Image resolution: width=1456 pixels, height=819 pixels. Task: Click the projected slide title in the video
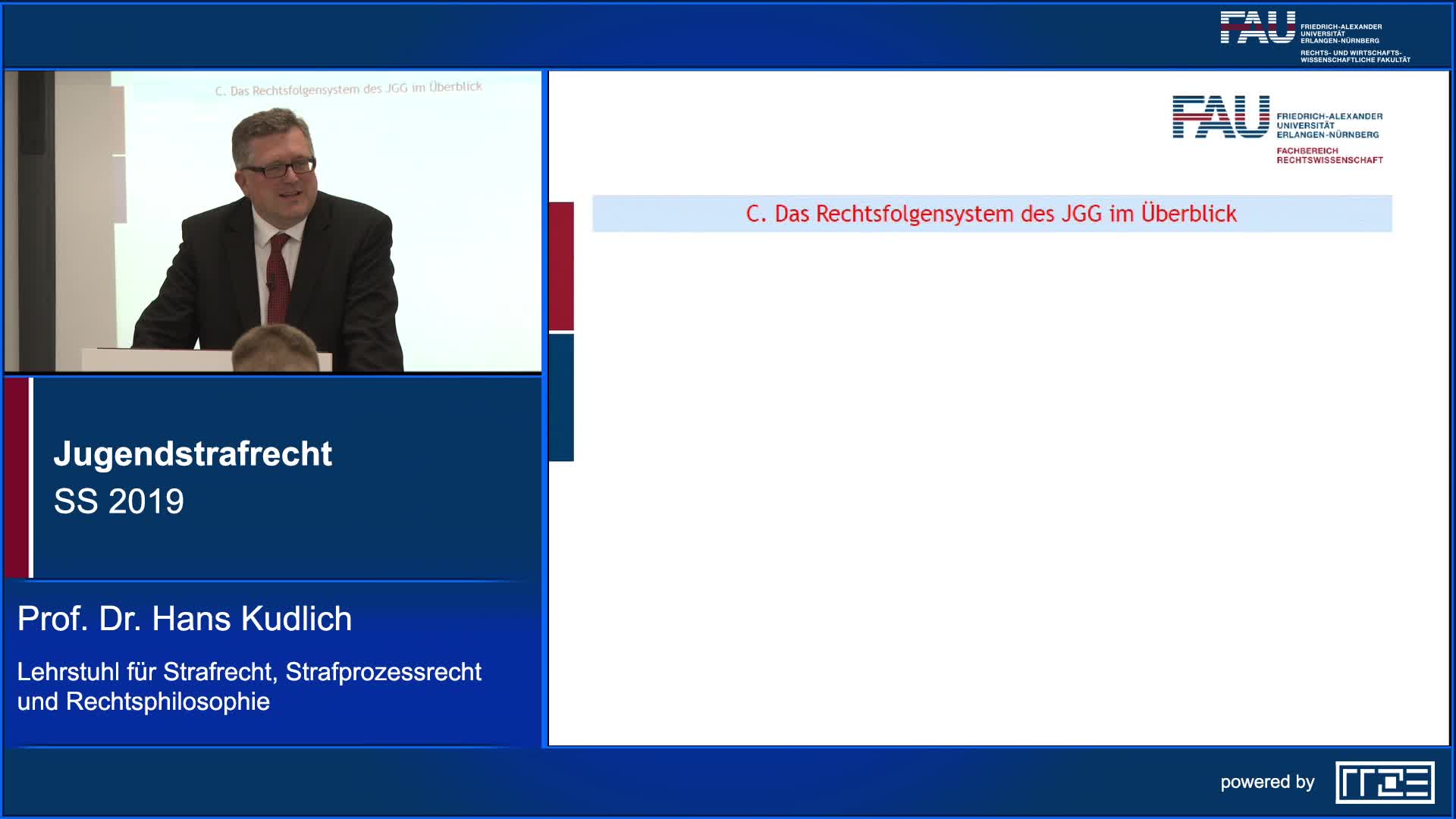(348, 89)
